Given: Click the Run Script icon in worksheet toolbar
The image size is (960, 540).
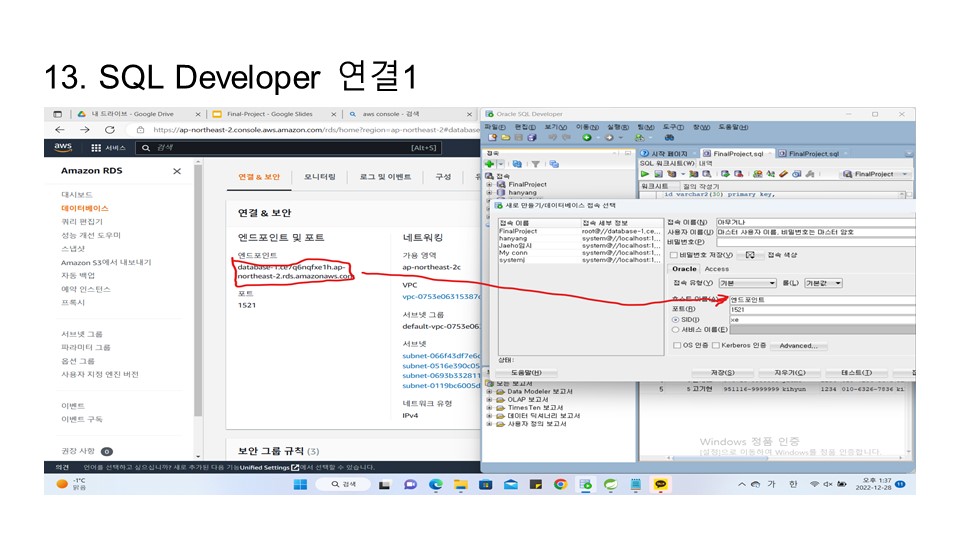Looking at the screenshot, I should click(658, 174).
